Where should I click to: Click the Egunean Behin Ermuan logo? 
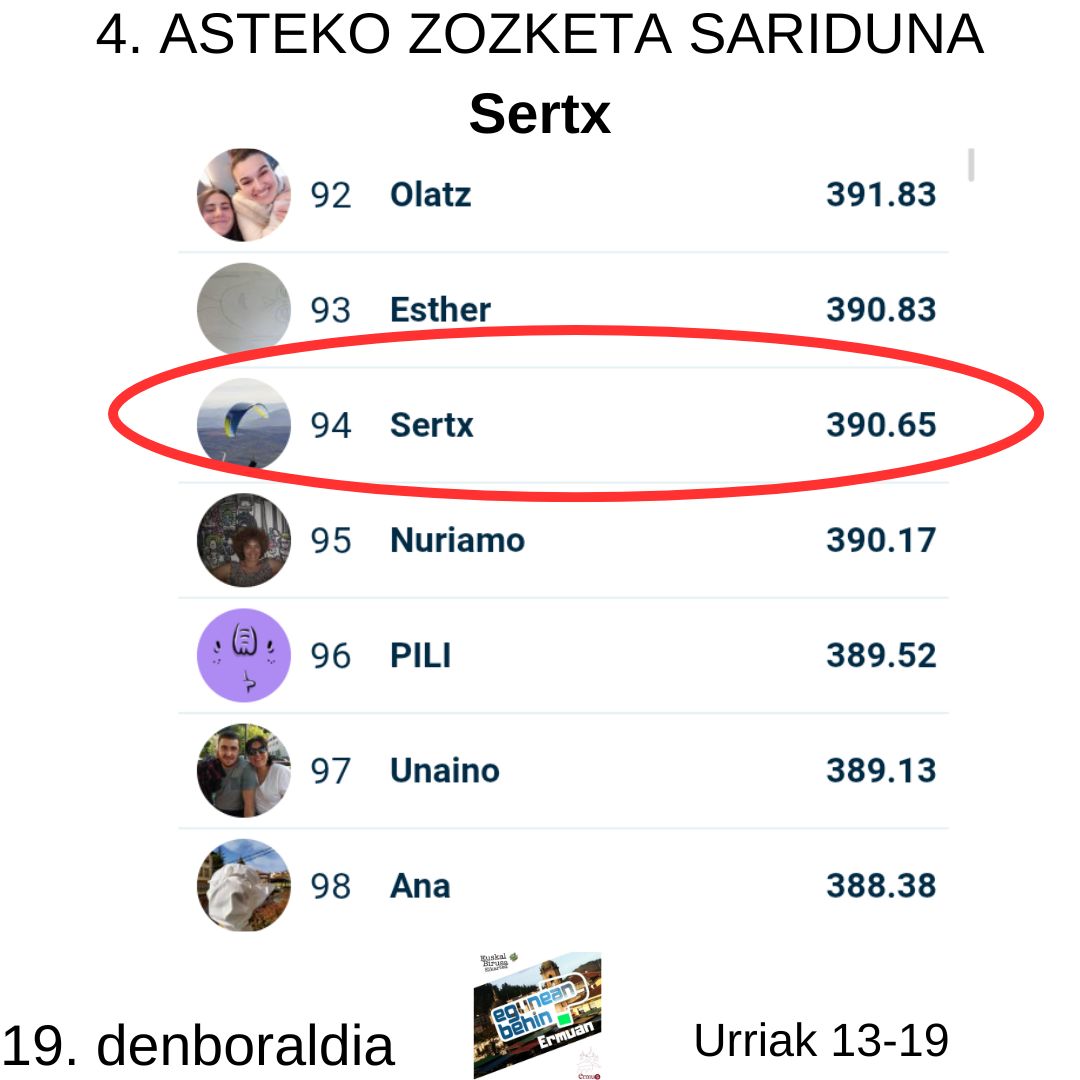point(537,1015)
